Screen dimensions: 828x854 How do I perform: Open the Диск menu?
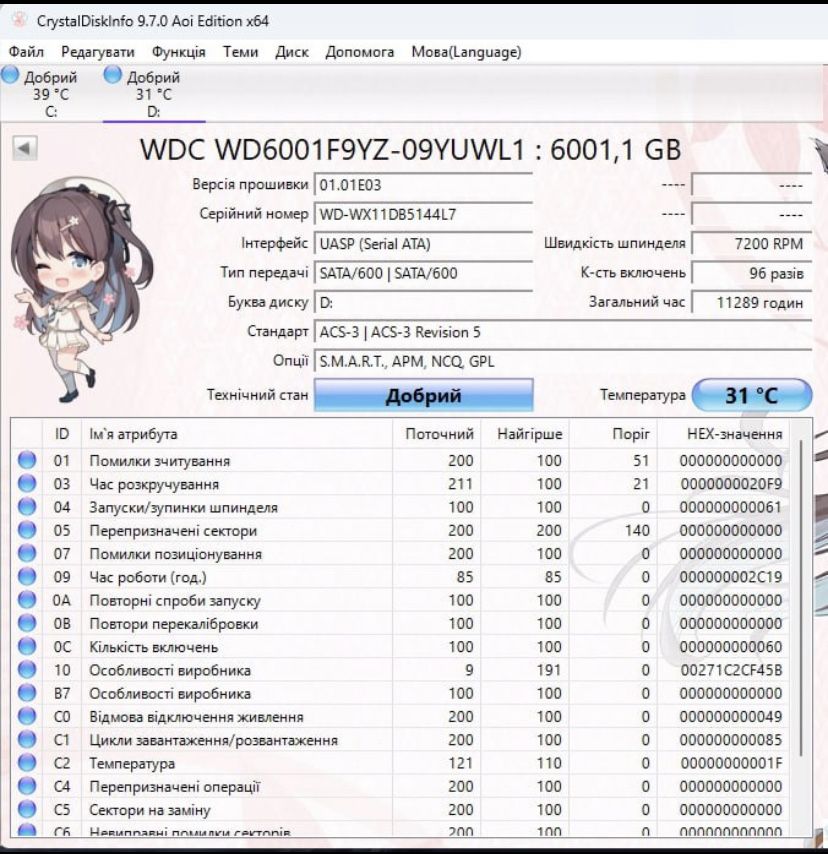tap(291, 52)
